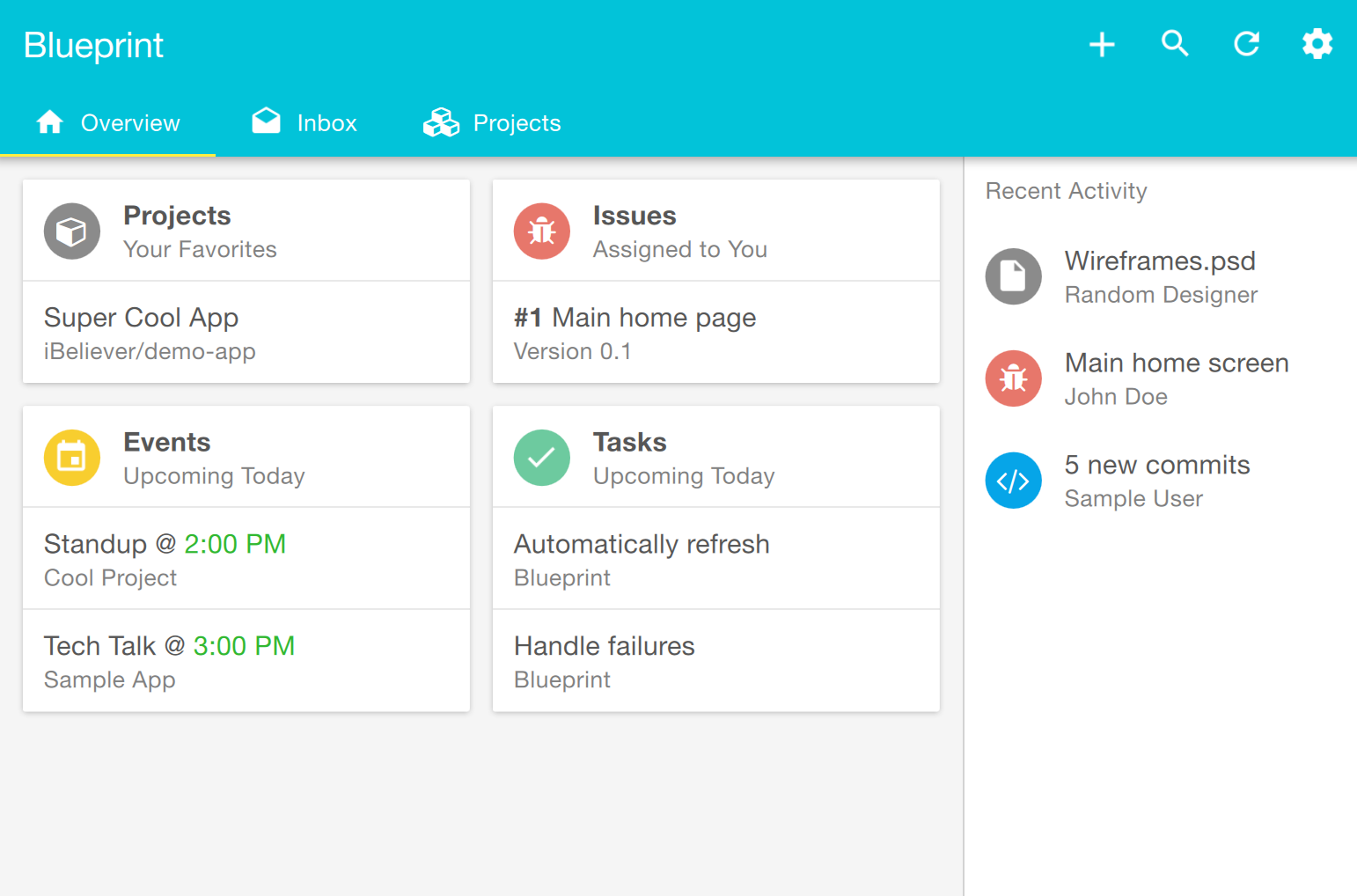Switch to the Inbox tab

point(304,122)
